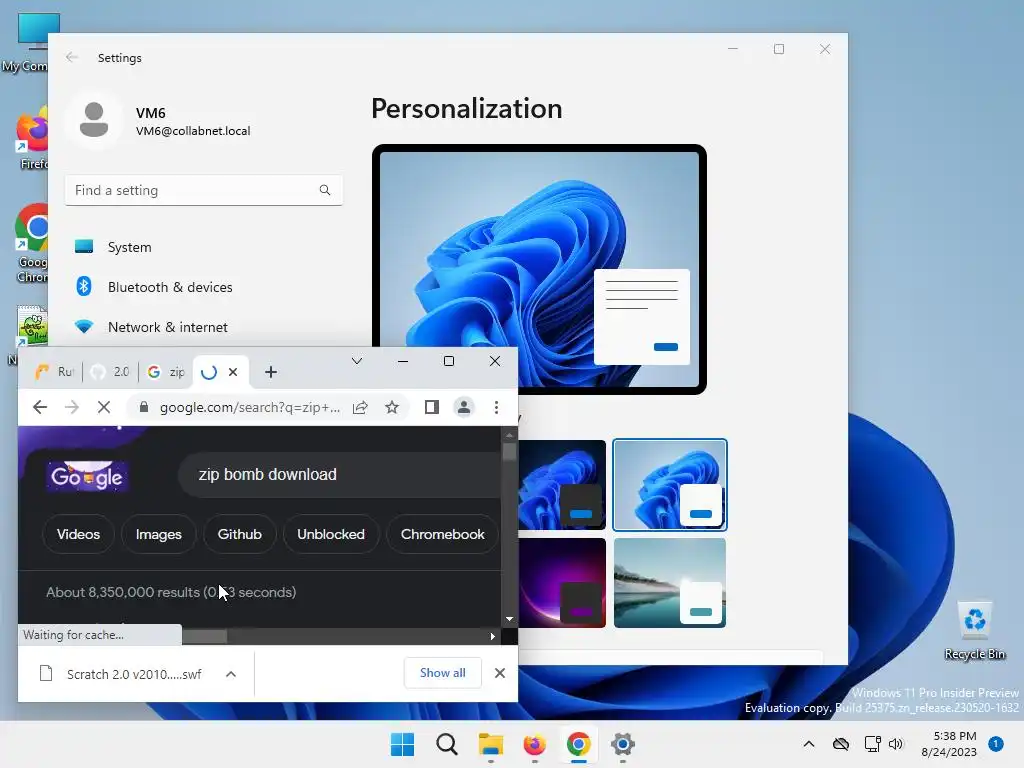
Task: Apply the Chromebook search filter chip
Action: [x=443, y=534]
